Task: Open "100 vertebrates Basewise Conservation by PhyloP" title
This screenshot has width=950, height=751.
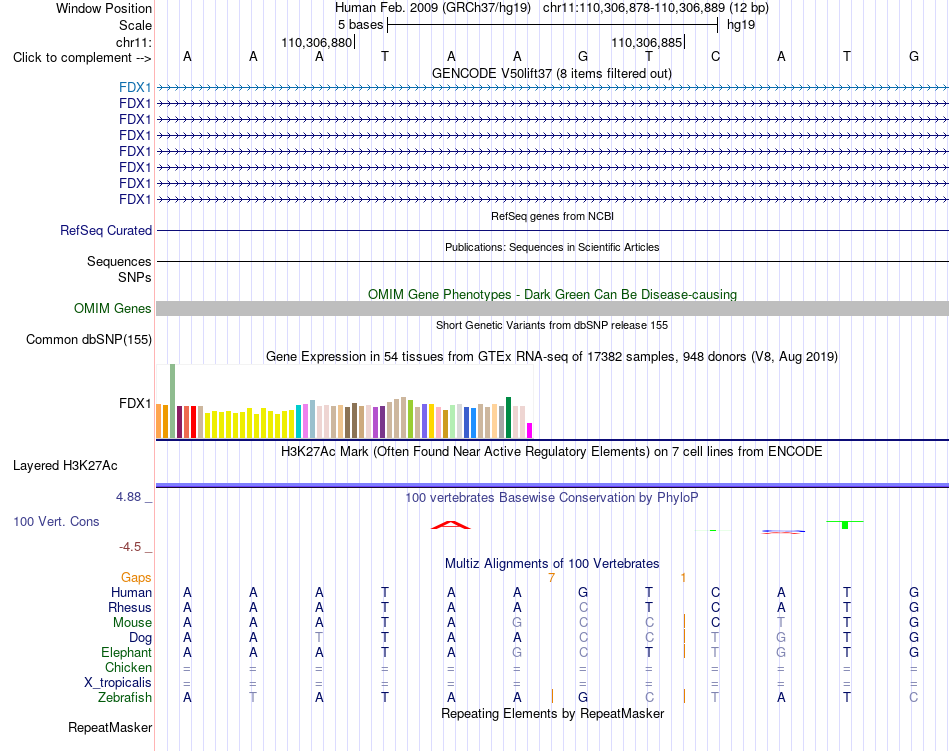Action: (x=551, y=498)
